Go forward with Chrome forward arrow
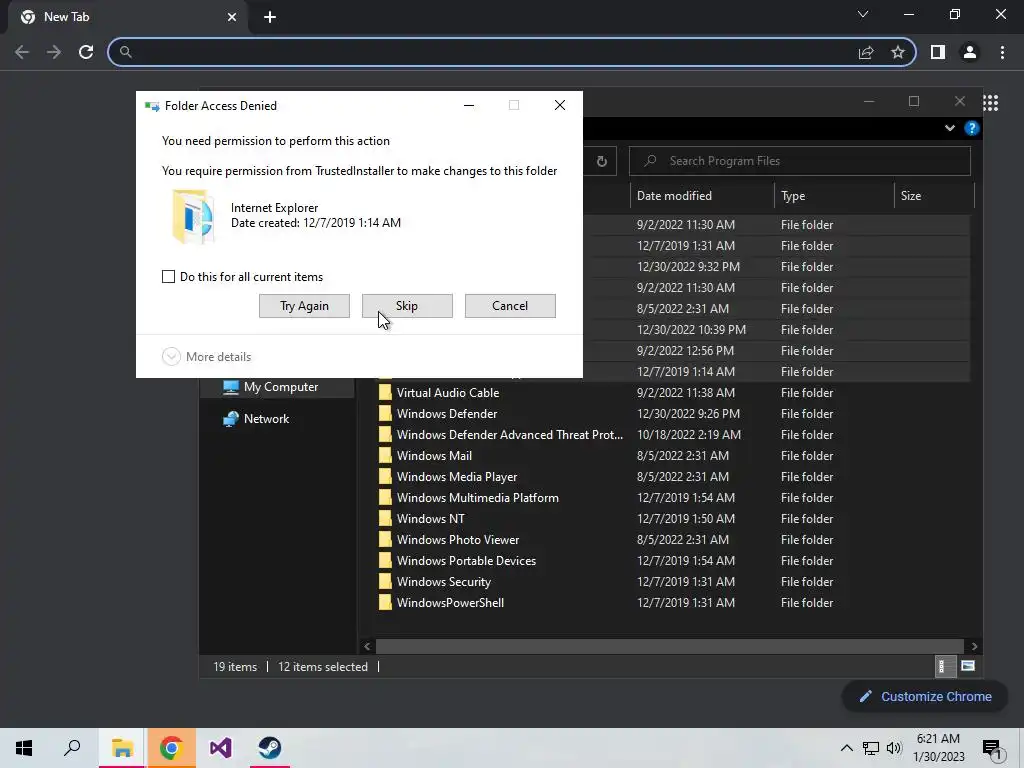This screenshot has width=1024, height=768. coord(54,52)
